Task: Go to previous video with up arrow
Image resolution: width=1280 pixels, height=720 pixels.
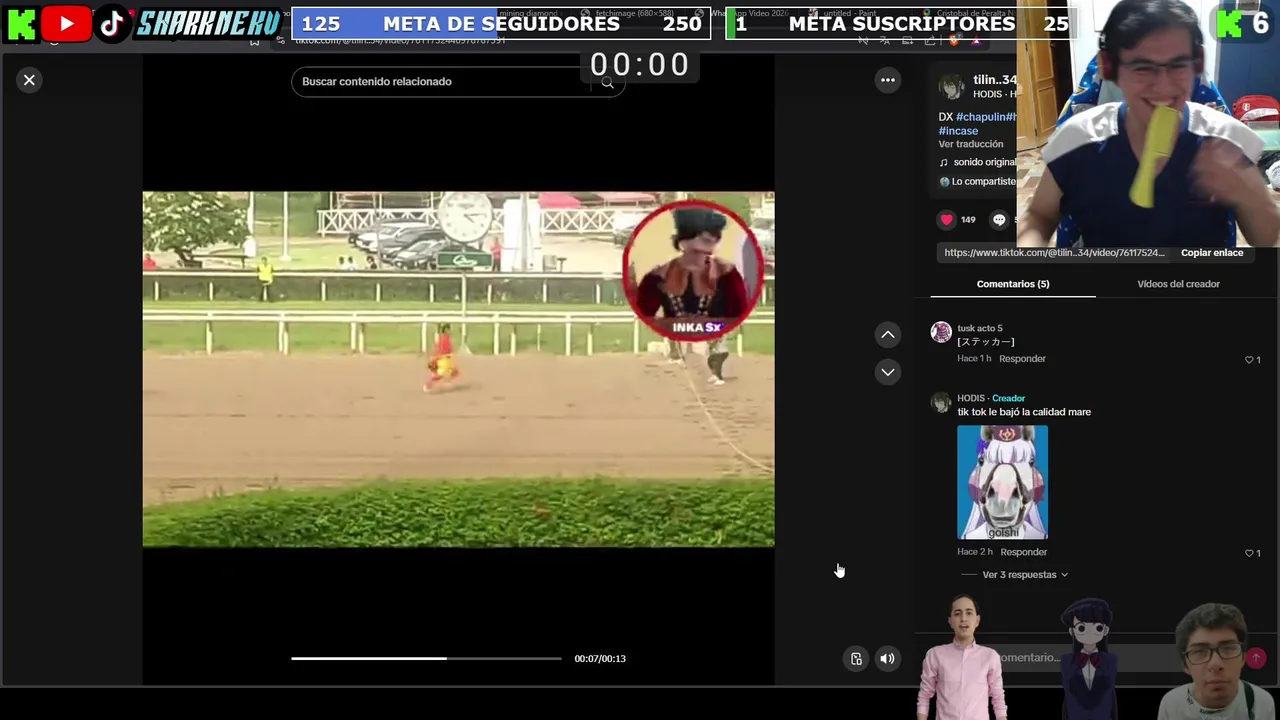Action: [x=888, y=335]
